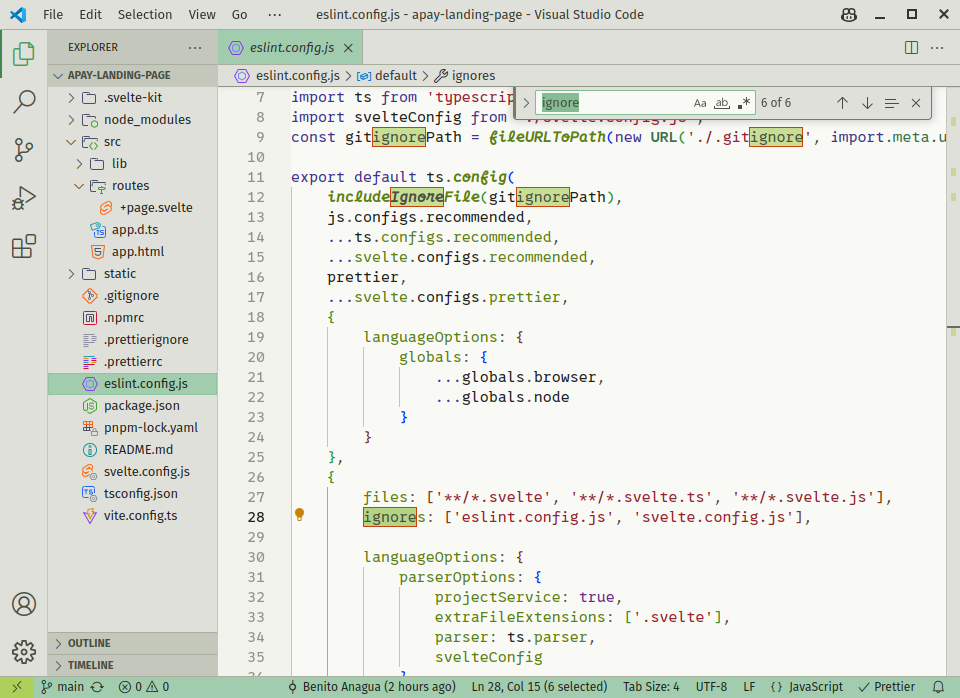The image size is (960, 698).
Task: Toggle match whole word in find
Action: (722, 103)
